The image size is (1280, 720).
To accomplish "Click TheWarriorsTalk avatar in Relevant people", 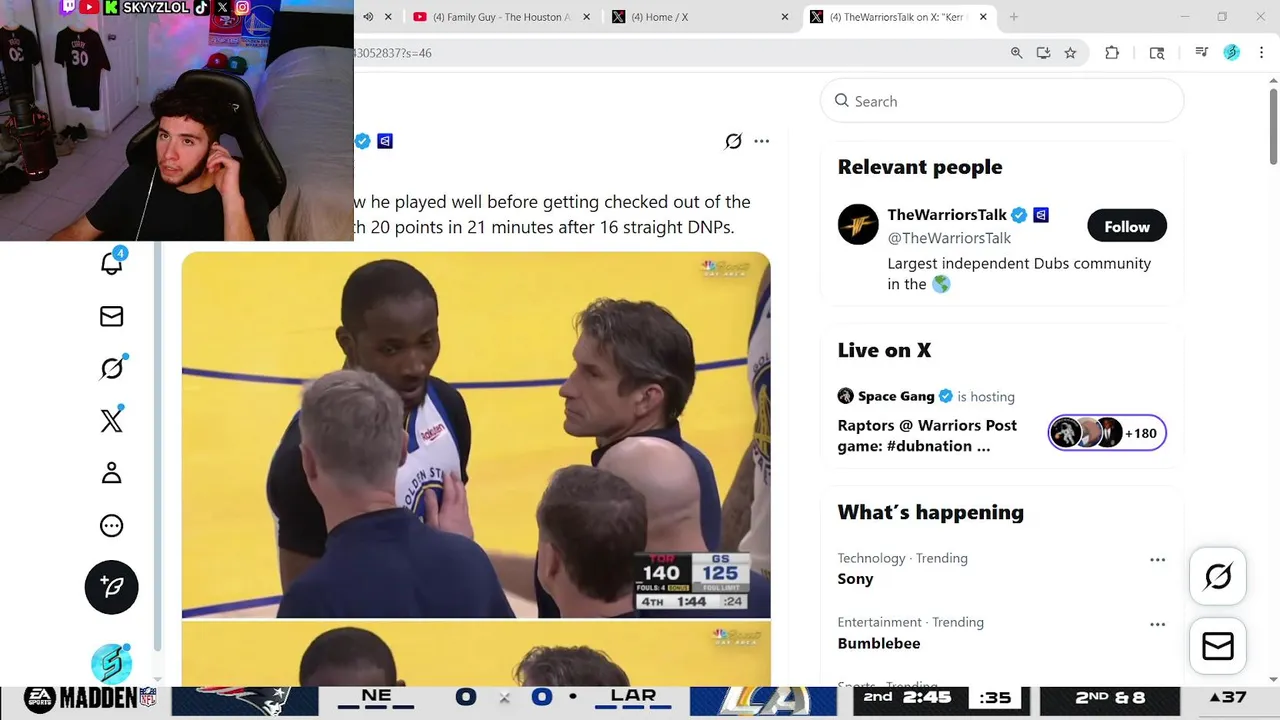I will [x=858, y=225].
